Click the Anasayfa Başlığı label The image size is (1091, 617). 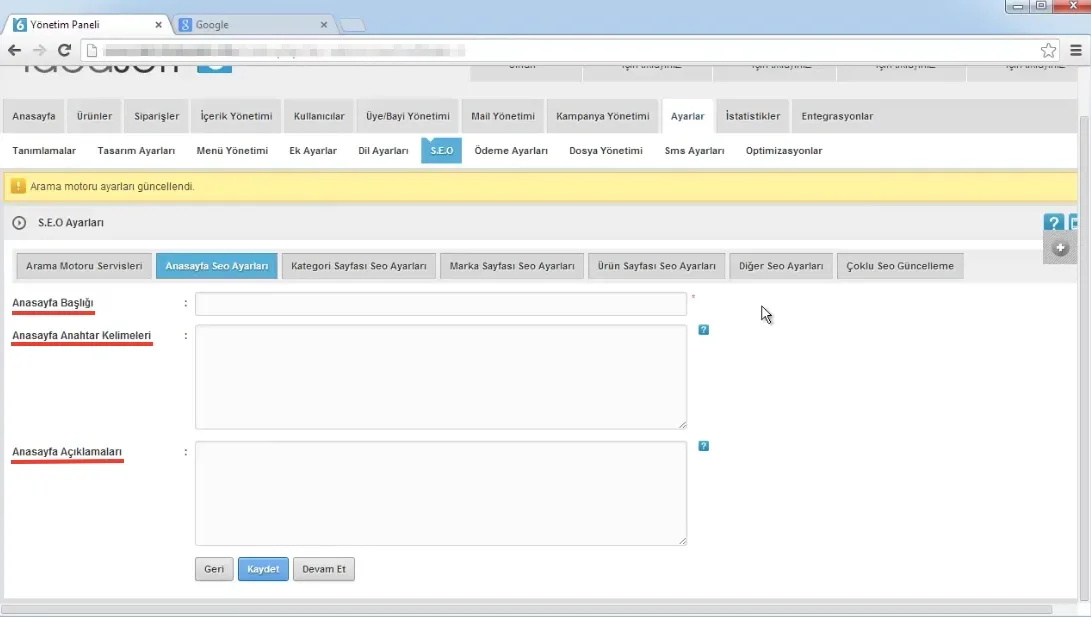tap(53, 303)
